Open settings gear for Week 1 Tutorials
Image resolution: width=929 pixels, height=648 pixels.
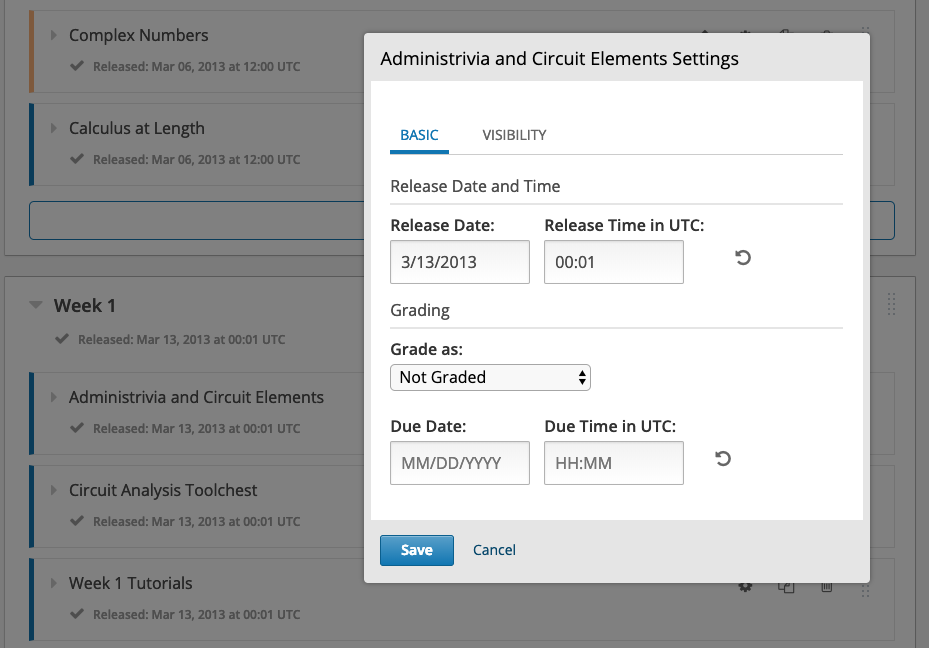[745, 587]
